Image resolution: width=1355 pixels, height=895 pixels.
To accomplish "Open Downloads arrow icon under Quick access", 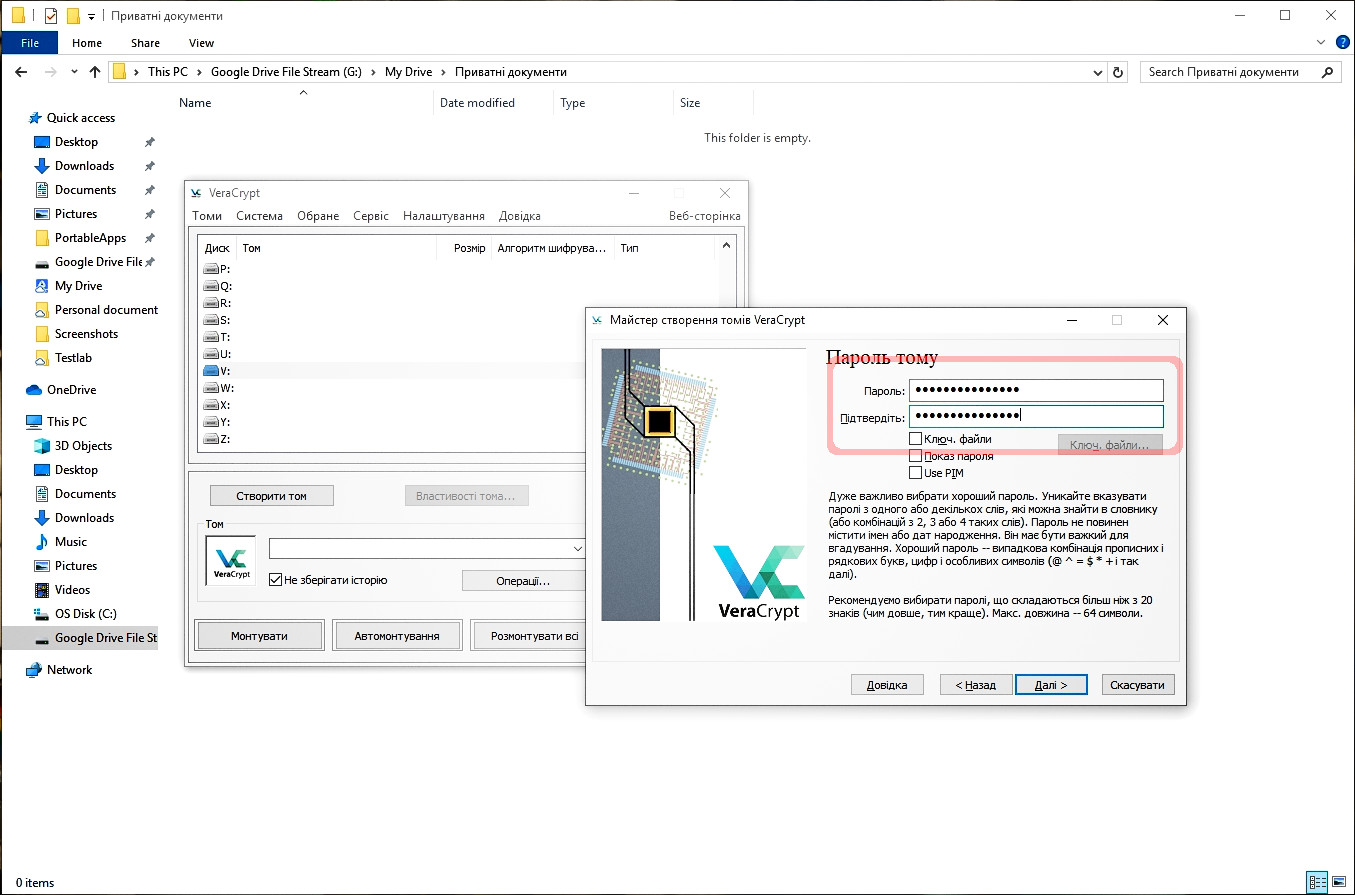I will (42, 166).
